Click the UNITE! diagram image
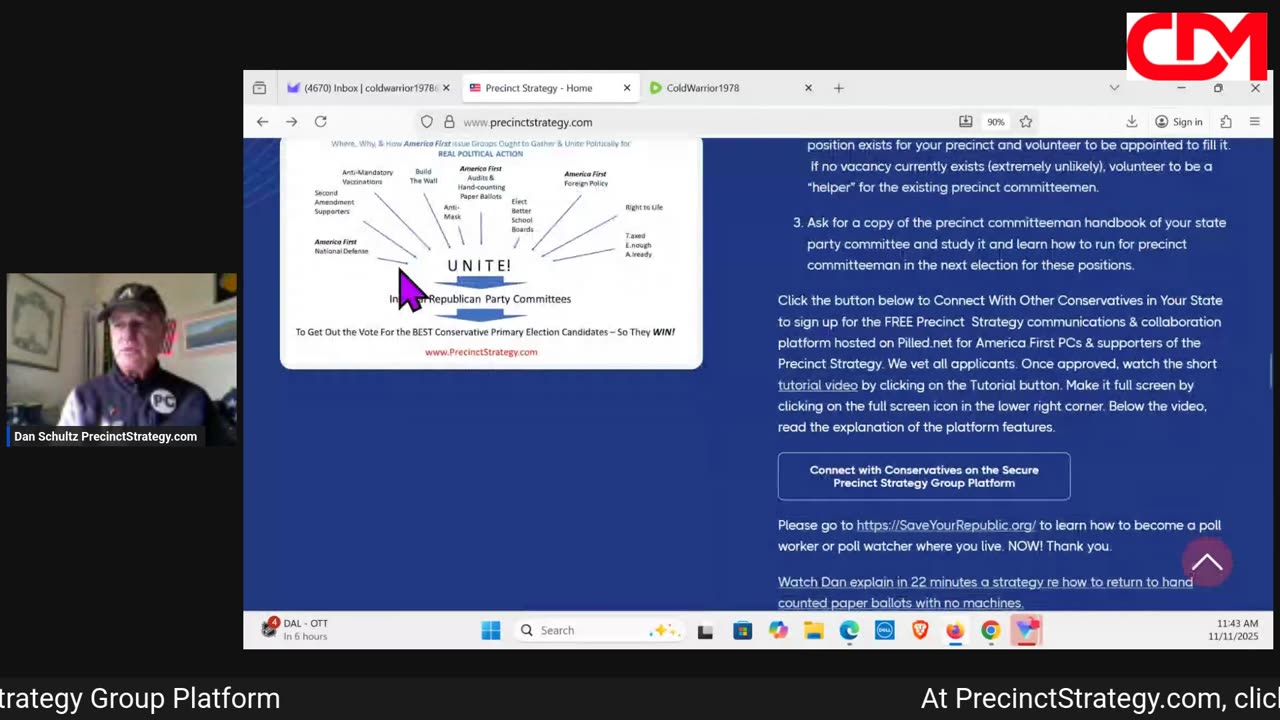Image resolution: width=1280 pixels, height=720 pixels. [491, 252]
